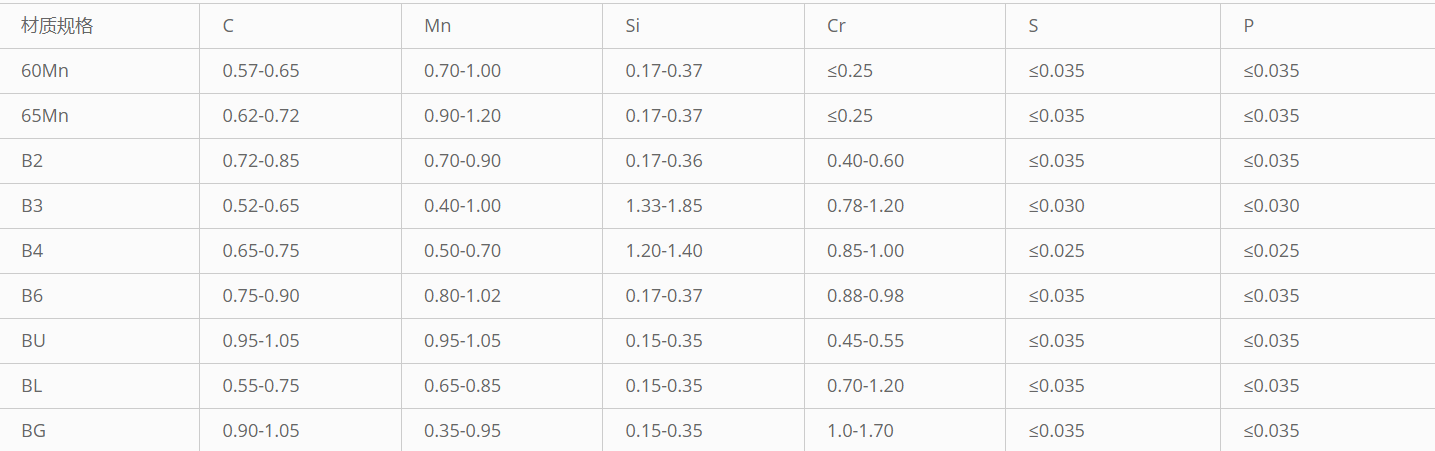Viewport: 1435px width, 451px height.
Task: Select the BG material row label
Action: [33, 431]
